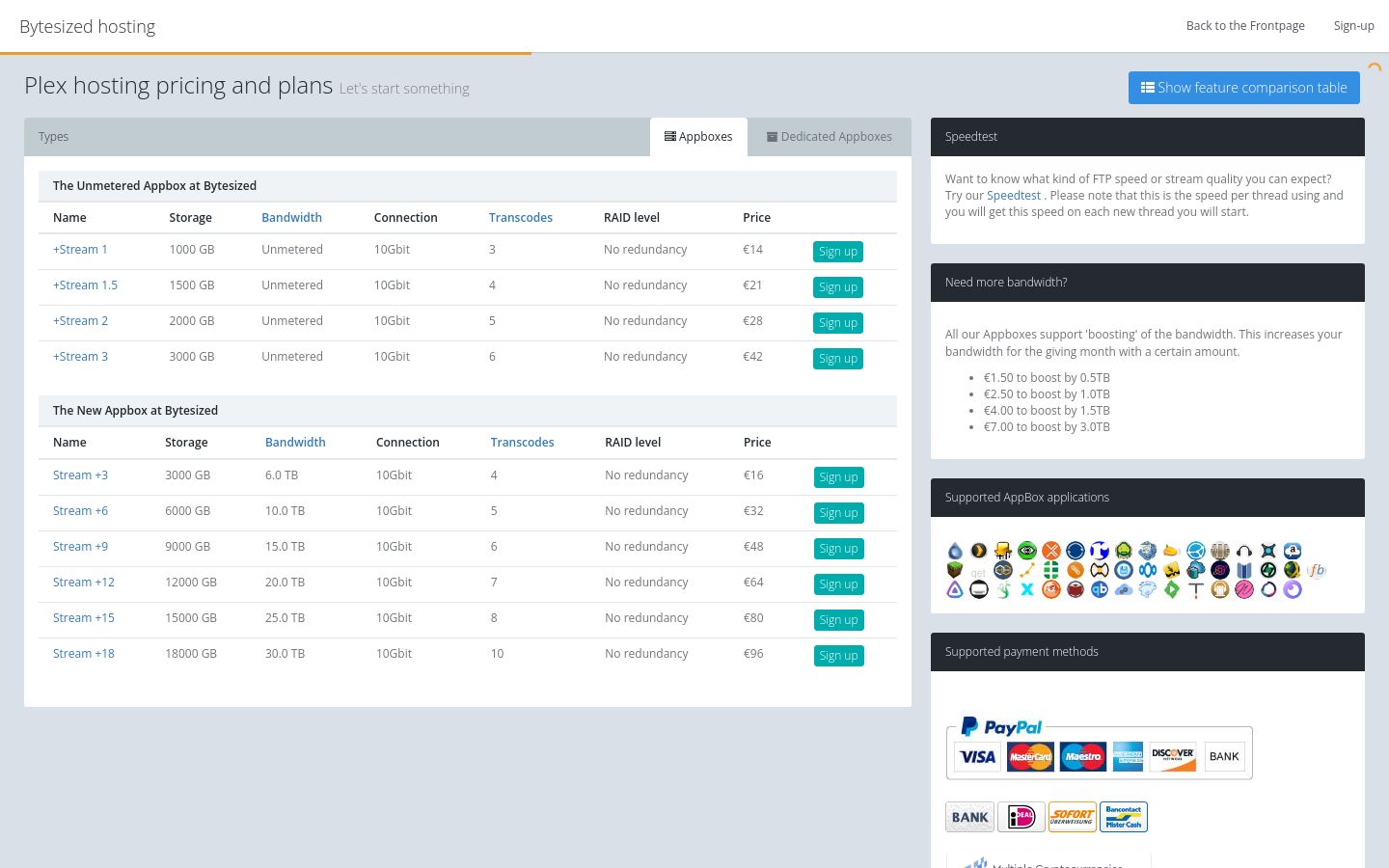Switch to the Dedicated Appboxes tab
Screen dimensions: 1389x868
click(x=830, y=137)
